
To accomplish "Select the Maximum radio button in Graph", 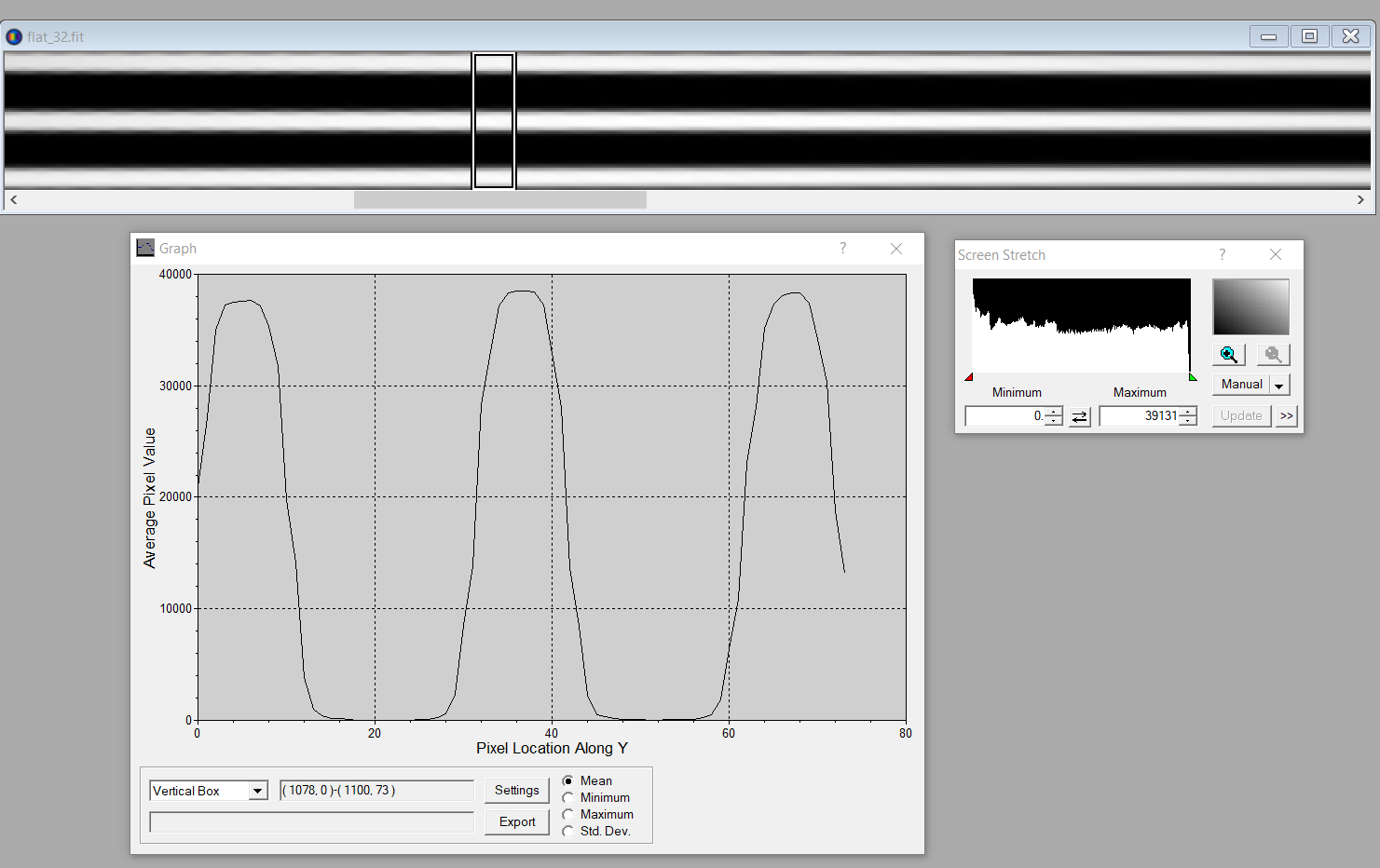I will tap(568, 815).
